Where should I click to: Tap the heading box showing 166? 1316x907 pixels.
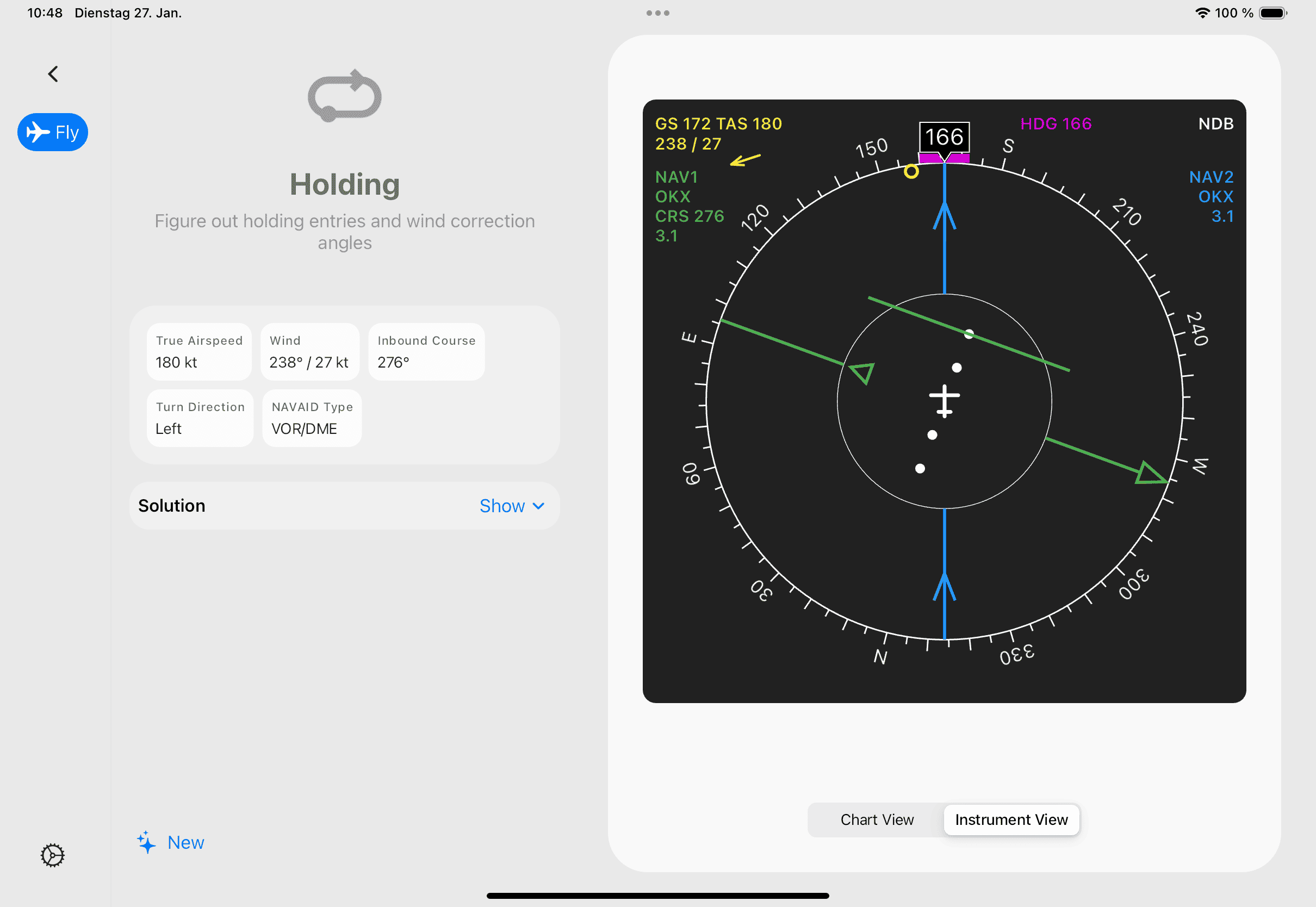tap(945, 137)
